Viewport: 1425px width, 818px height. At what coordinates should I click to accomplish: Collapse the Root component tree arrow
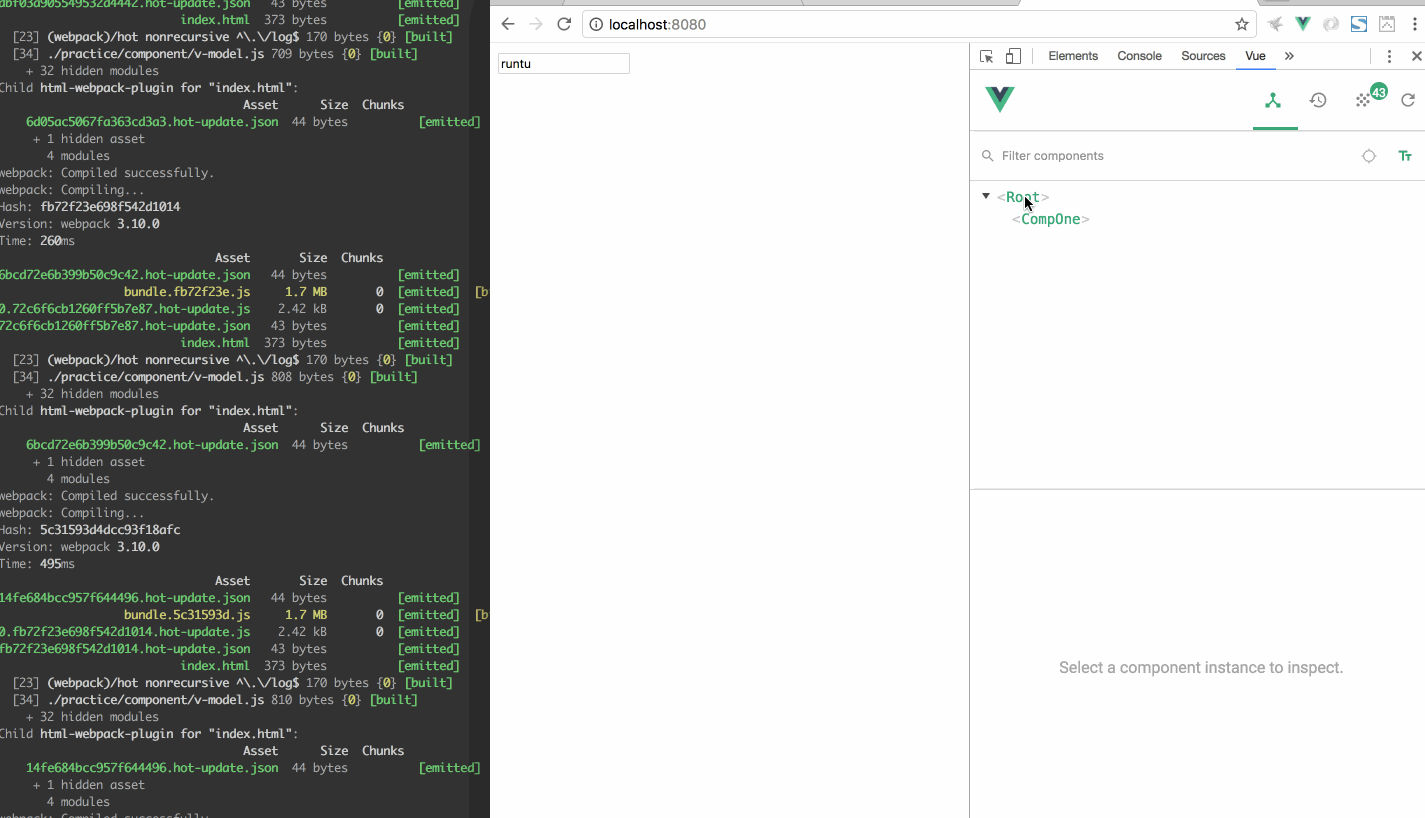[986, 196]
